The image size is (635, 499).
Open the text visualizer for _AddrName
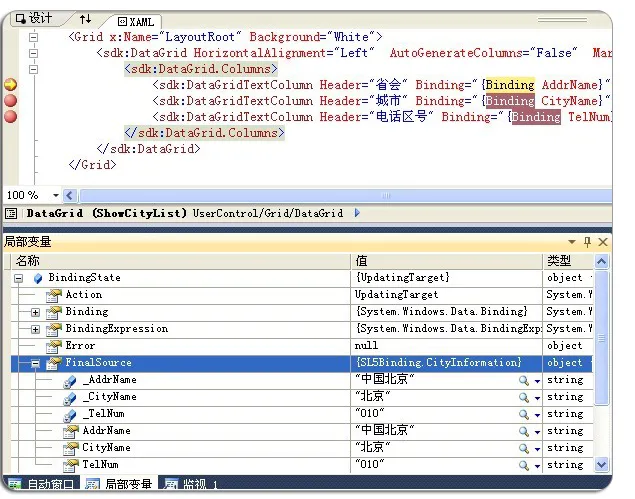click(524, 380)
